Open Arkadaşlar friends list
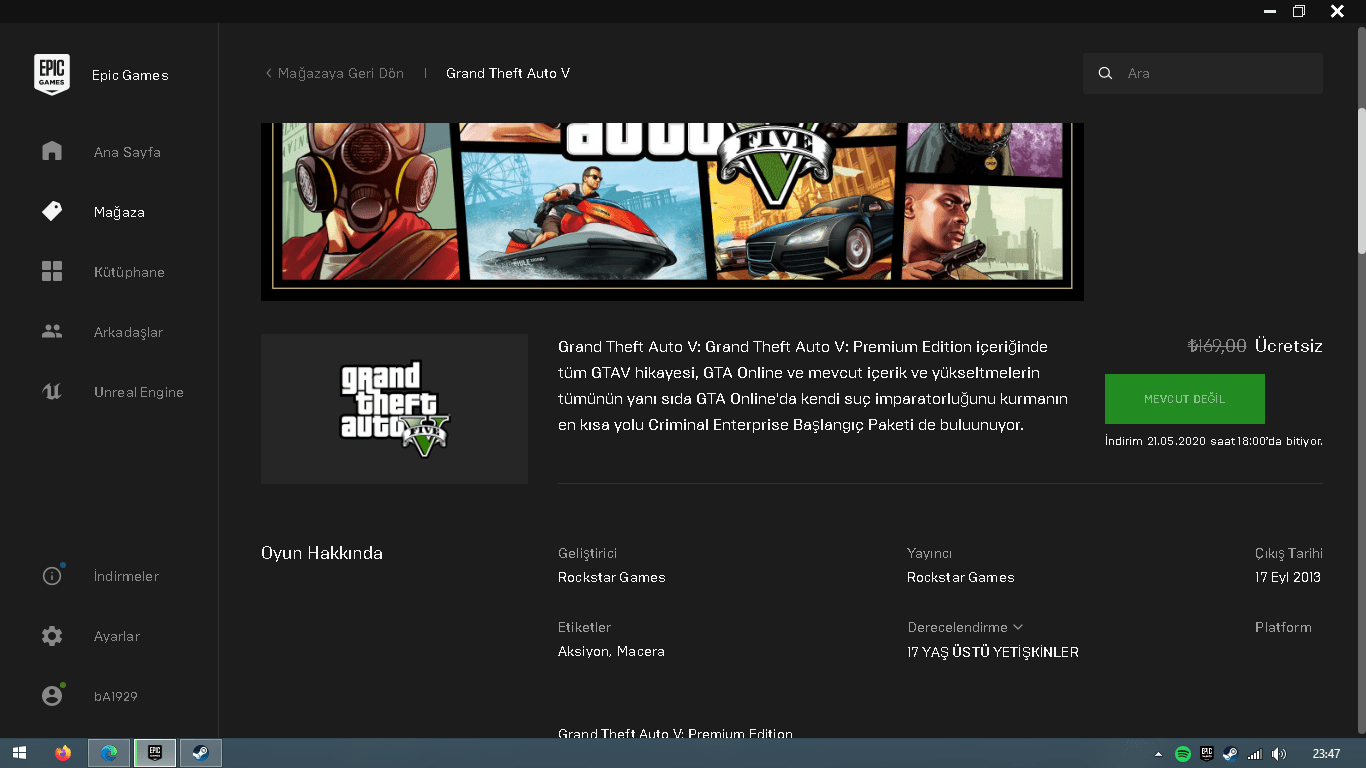 (x=128, y=332)
